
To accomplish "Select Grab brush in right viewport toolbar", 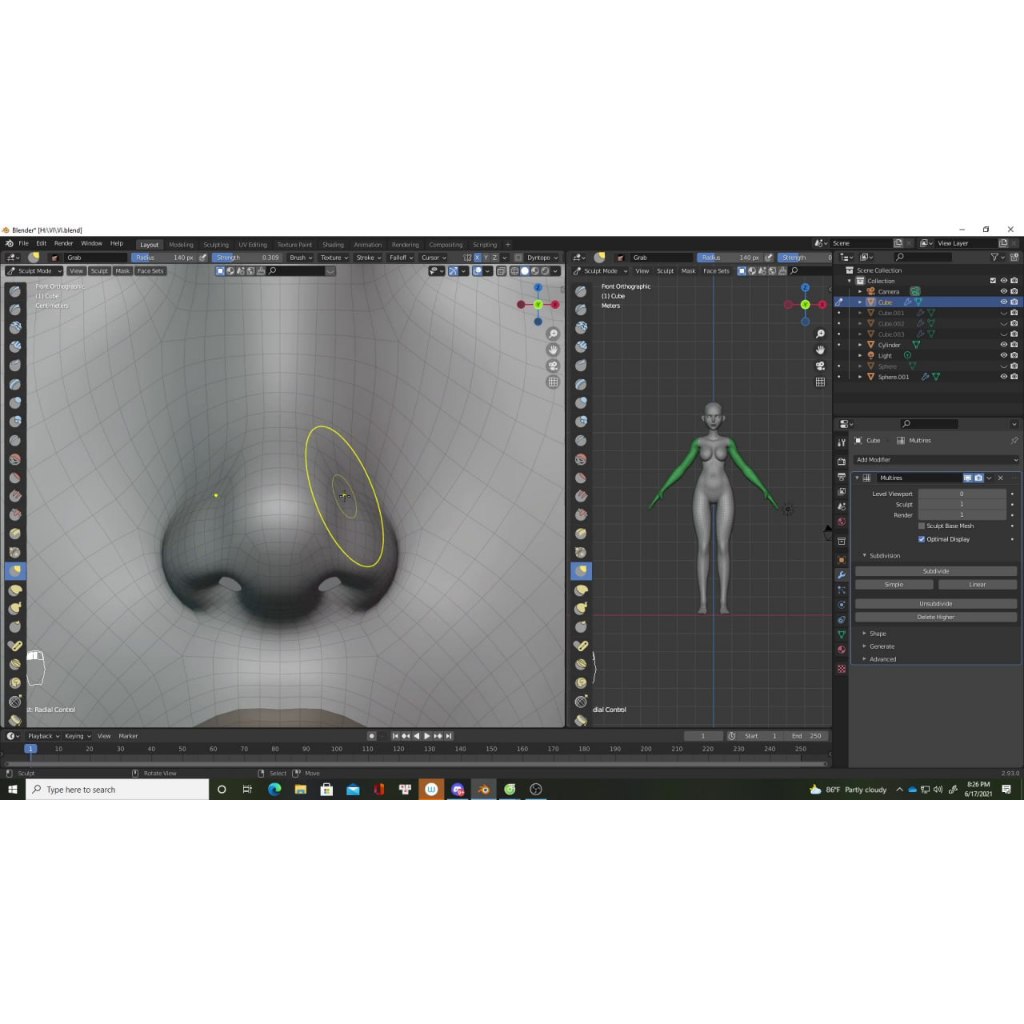I will pos(581,571).
